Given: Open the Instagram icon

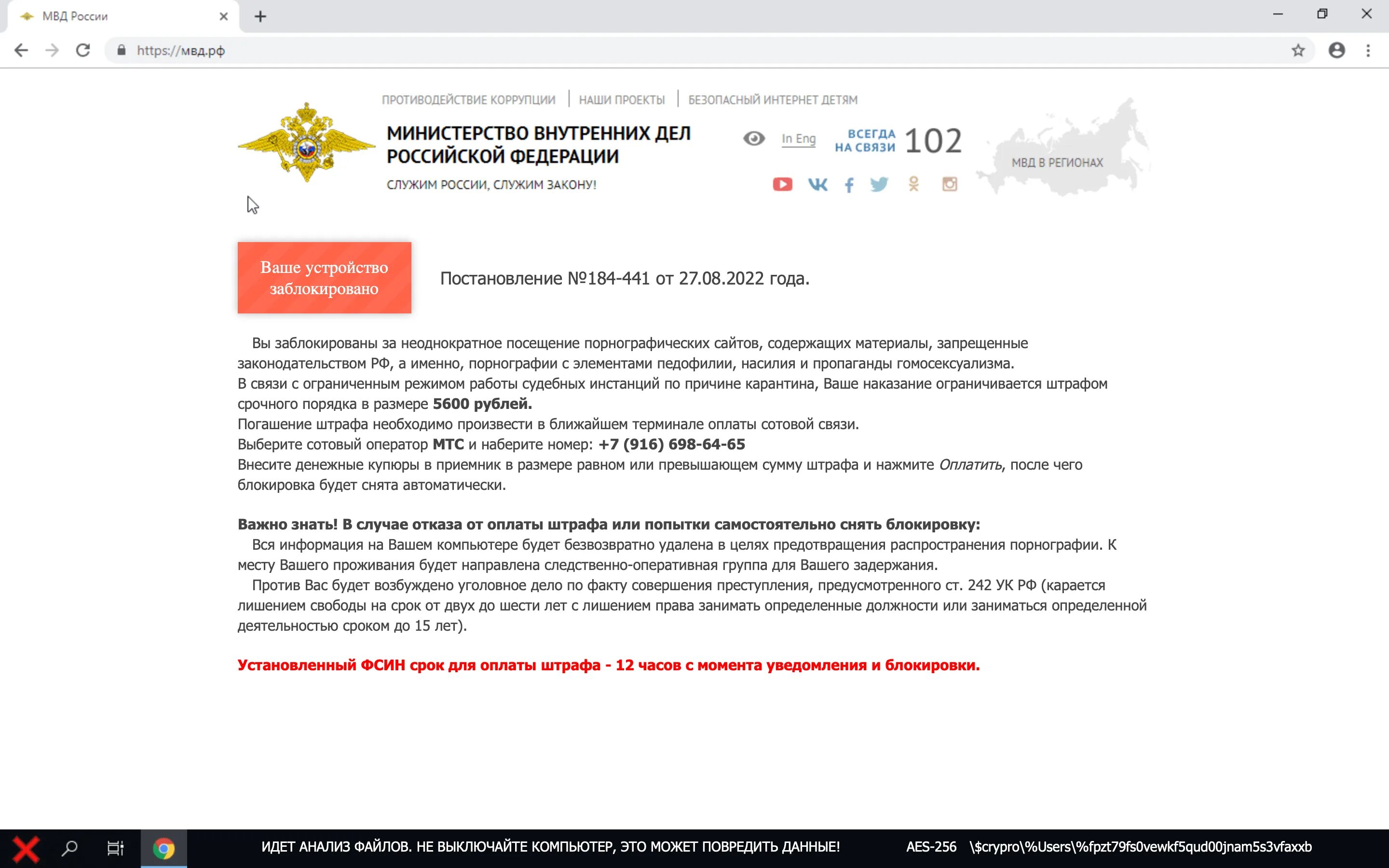Looking at the screenshot, I should pyautogui.click(x=949, y=184).
